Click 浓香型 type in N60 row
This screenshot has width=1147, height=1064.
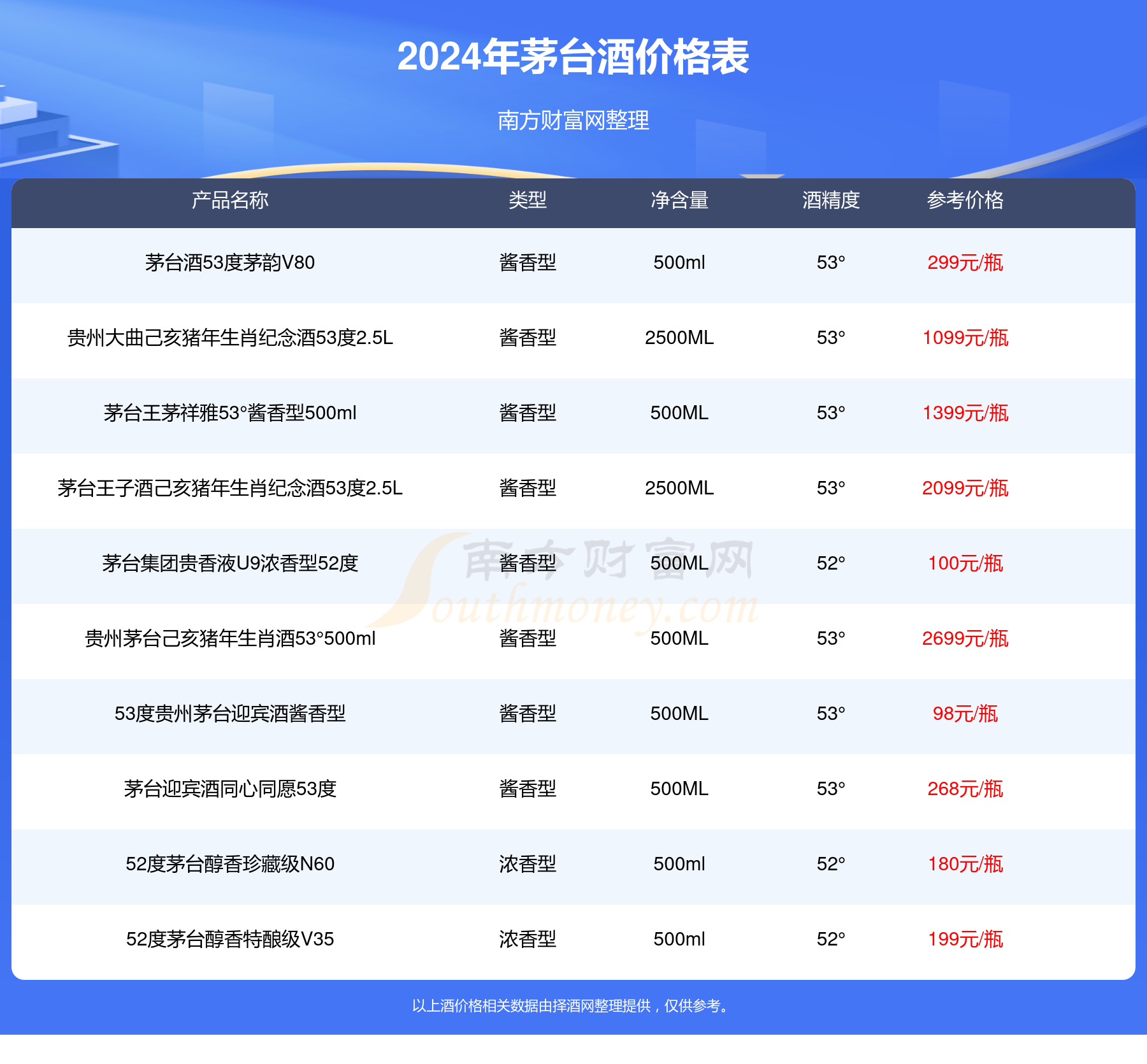point(528,864)
